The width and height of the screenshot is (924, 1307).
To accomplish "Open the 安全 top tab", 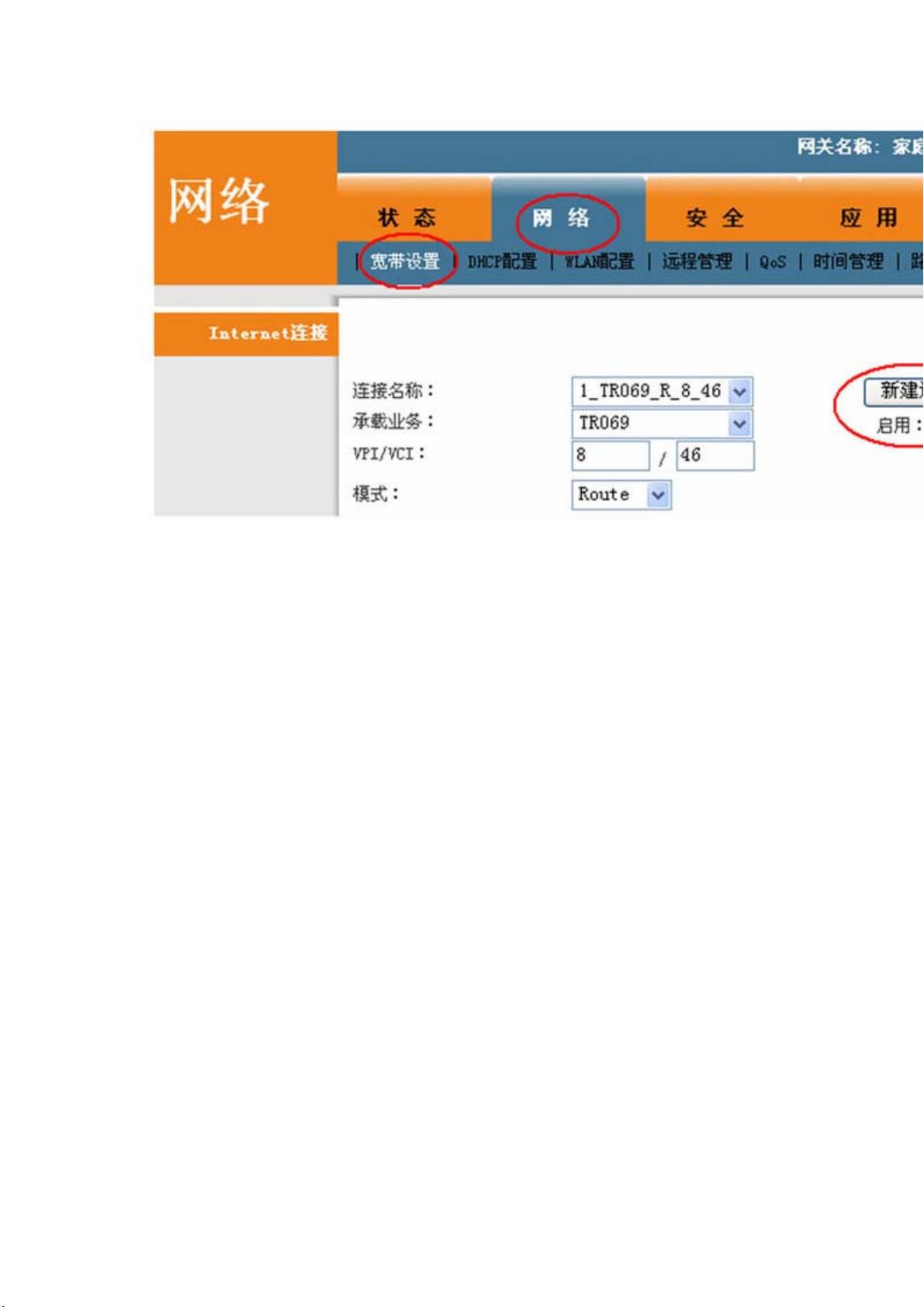I will coord(715,218).
